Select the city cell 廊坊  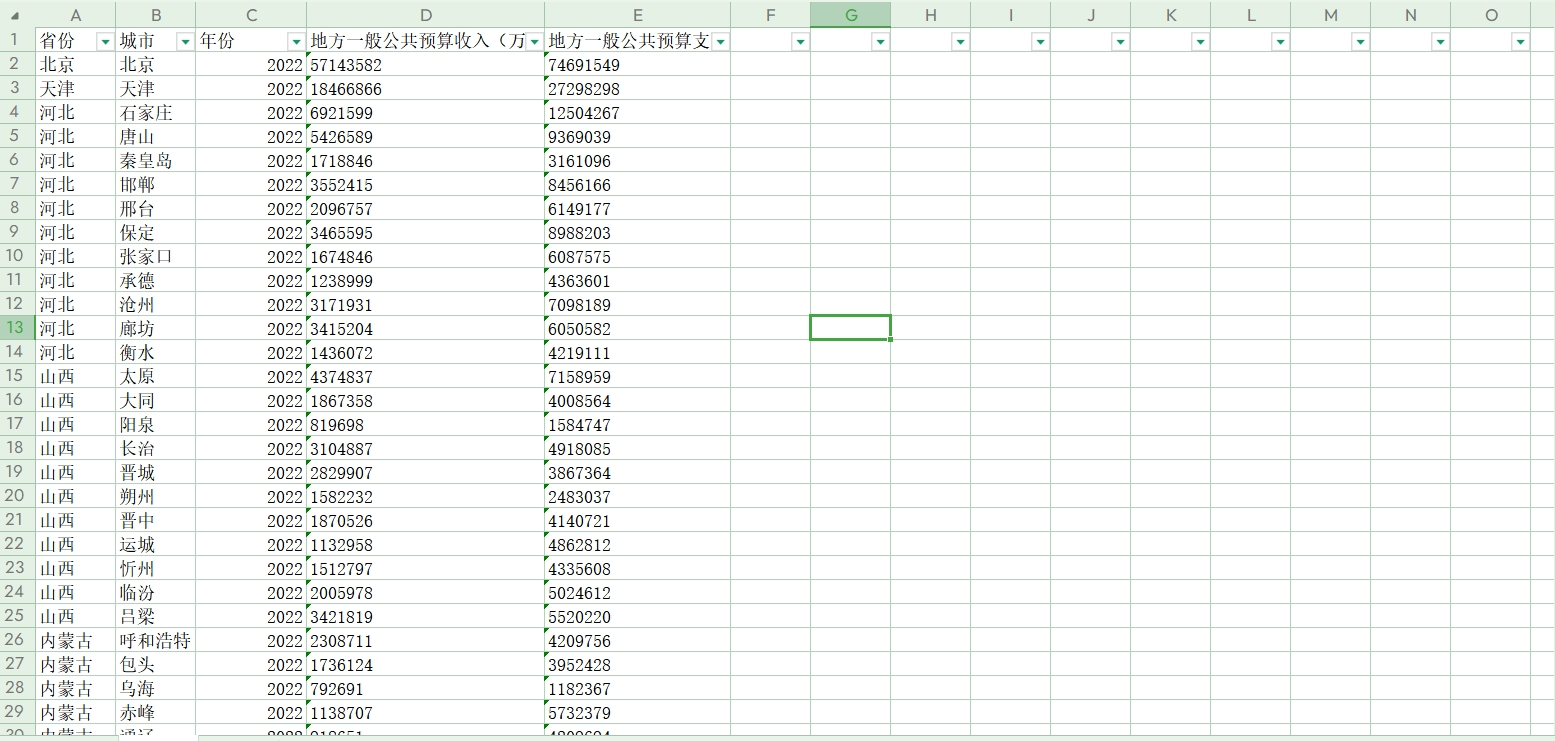[x=156, y=329]
